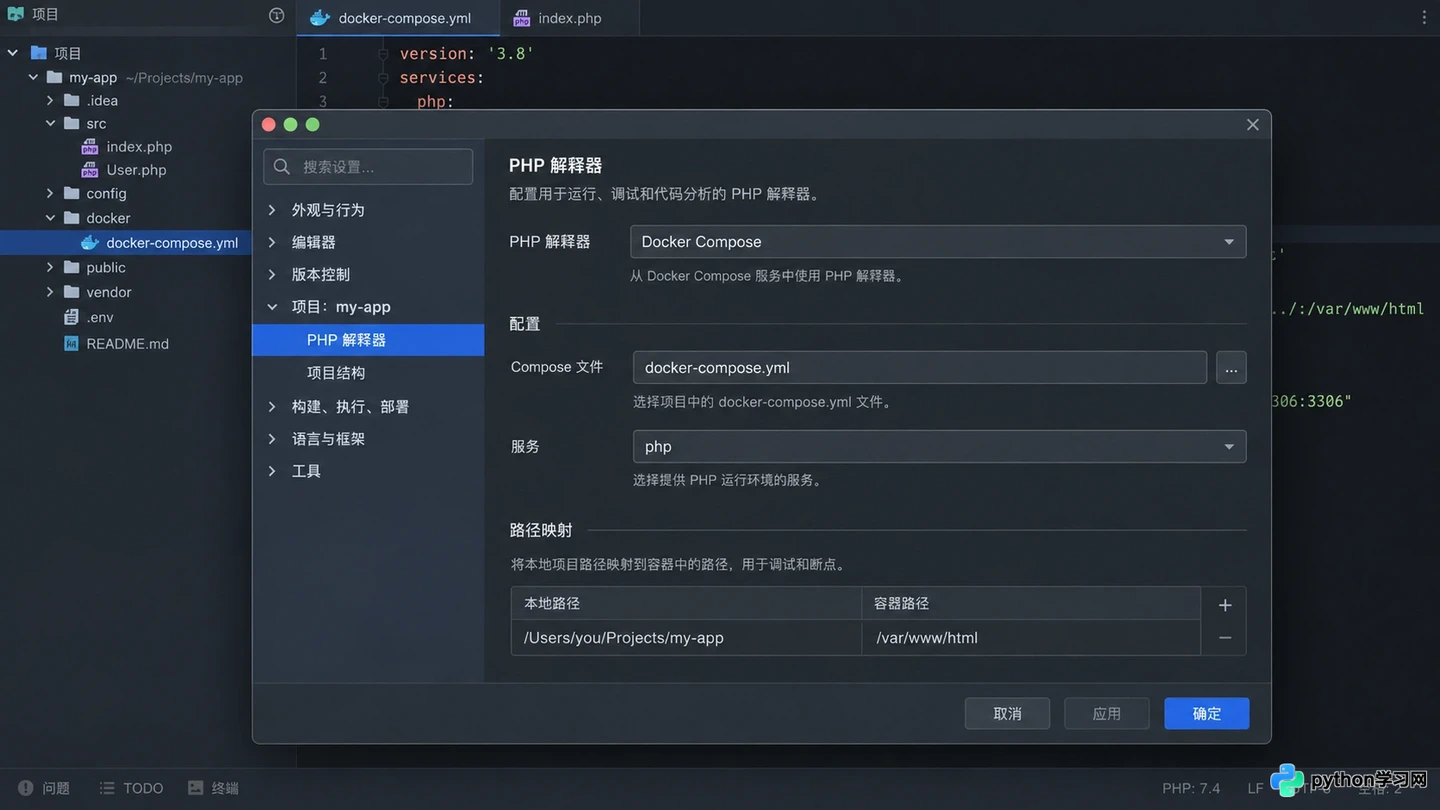The width and height of the screenshot is (1440, 810).
Task: Collapse the 项目: my-app settings category
Action: click(x=272, y=307)
